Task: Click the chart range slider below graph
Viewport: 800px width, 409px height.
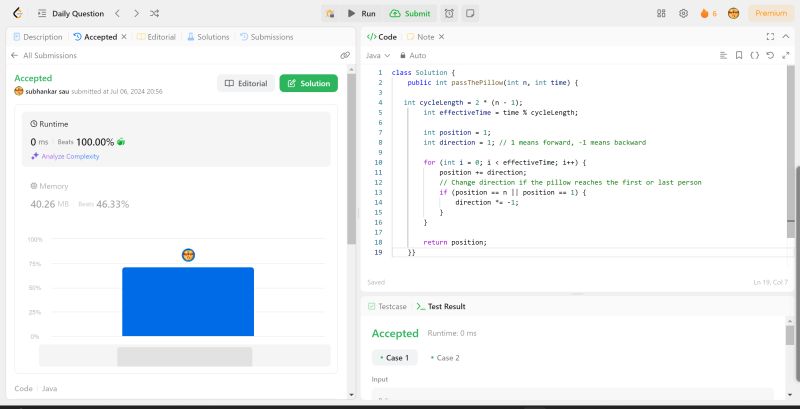Action: (x=184, y=356)
